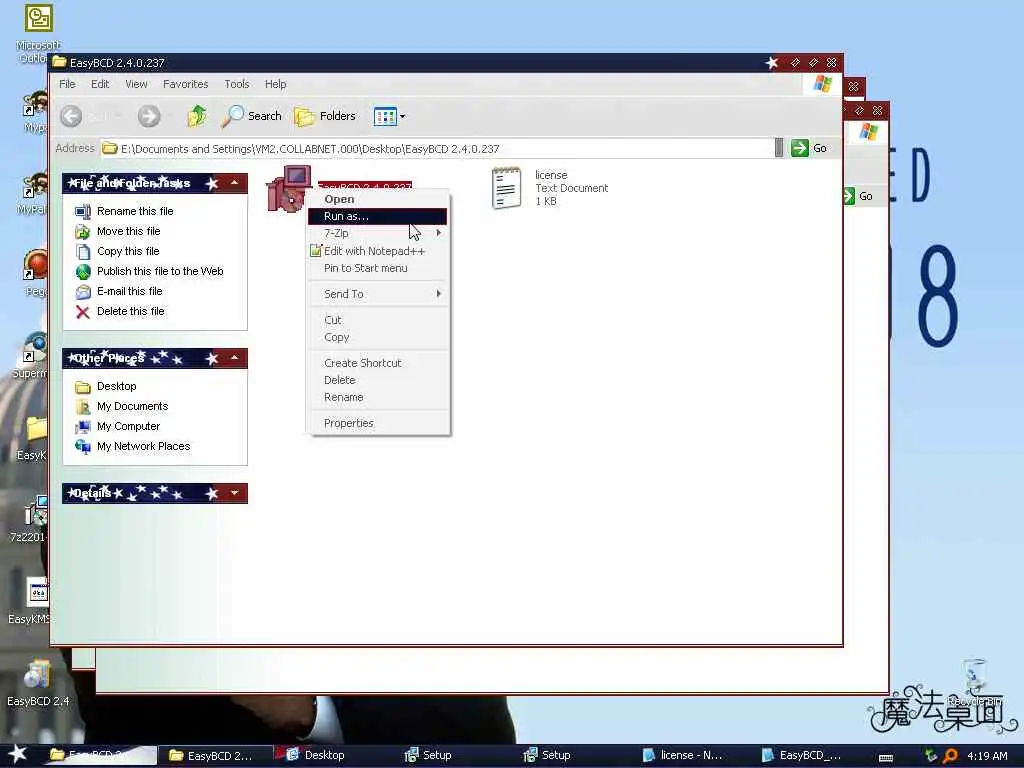The width and height of the screenshot is (1024, 768).
Task: Open the File menu
Action: pos(67,84)
